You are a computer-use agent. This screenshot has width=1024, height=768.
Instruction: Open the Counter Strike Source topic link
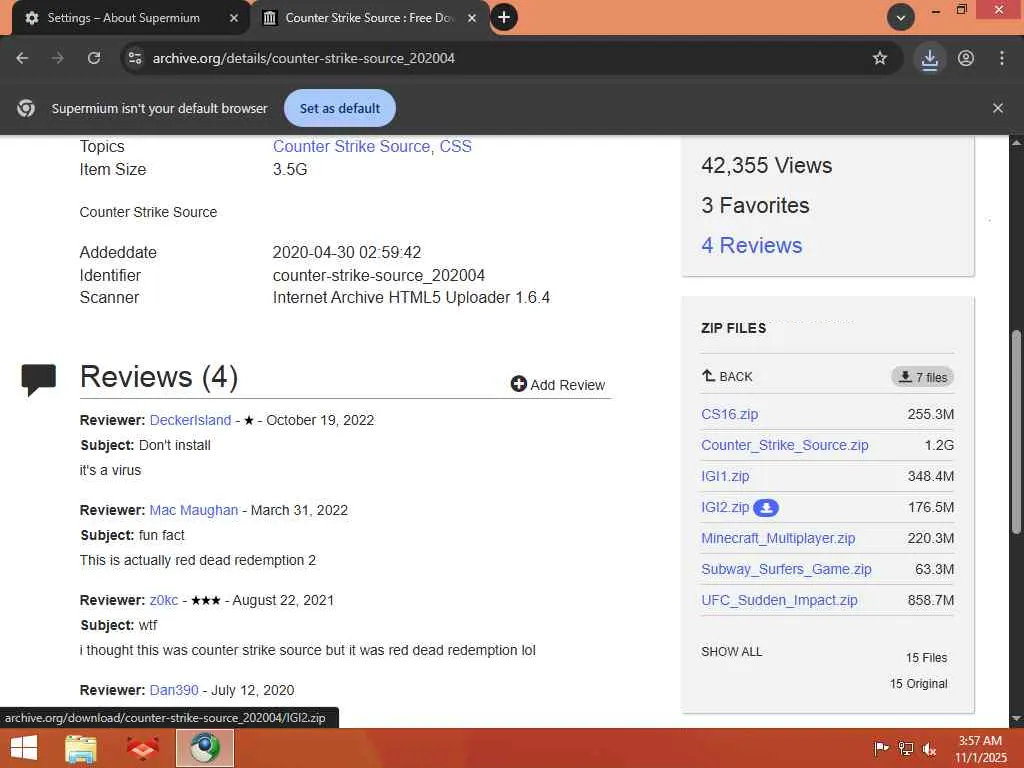click(x=351, y=146)
